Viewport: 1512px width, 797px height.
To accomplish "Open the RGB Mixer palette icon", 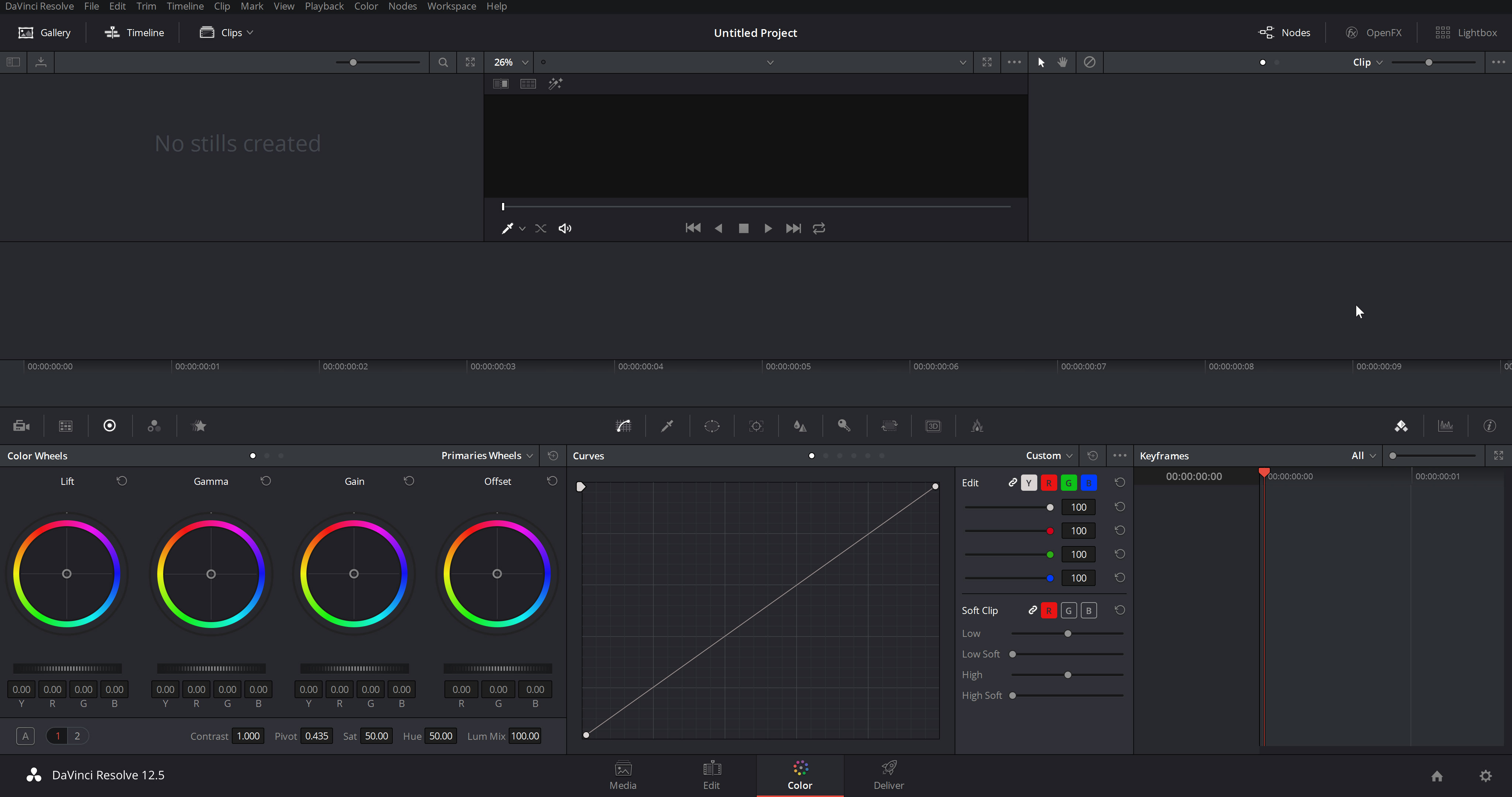I will click(x=154, y=426).
